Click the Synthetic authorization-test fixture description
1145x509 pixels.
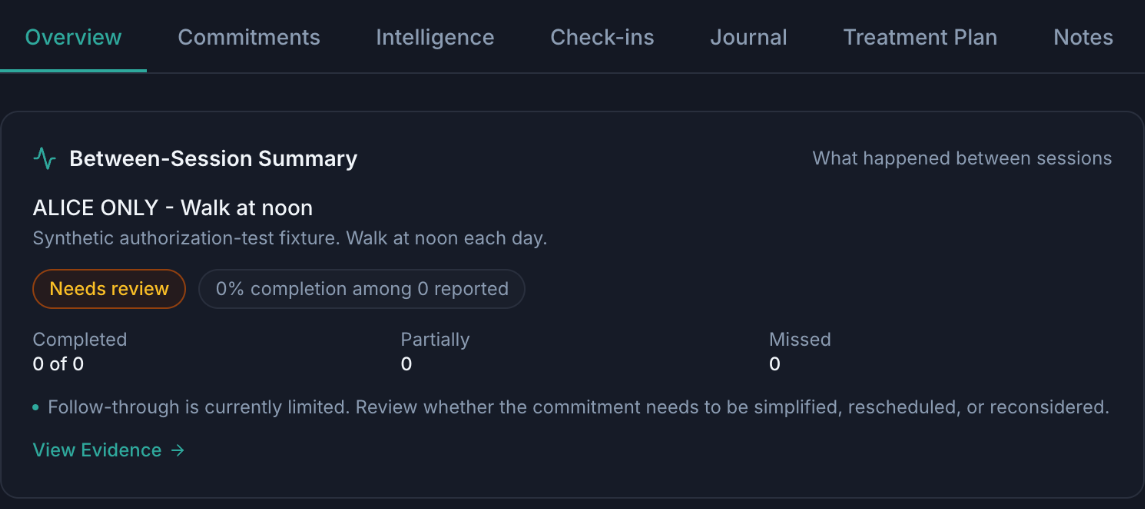pos(290,239)
